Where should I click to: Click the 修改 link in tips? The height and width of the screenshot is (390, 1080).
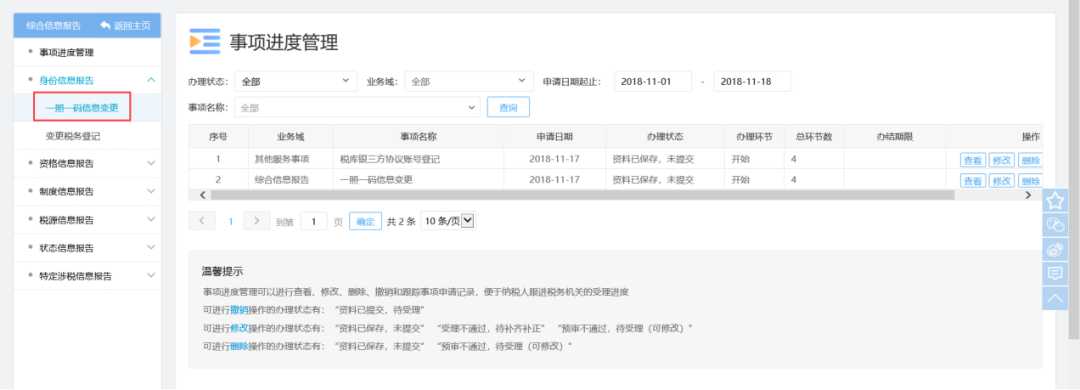(239, 328)
